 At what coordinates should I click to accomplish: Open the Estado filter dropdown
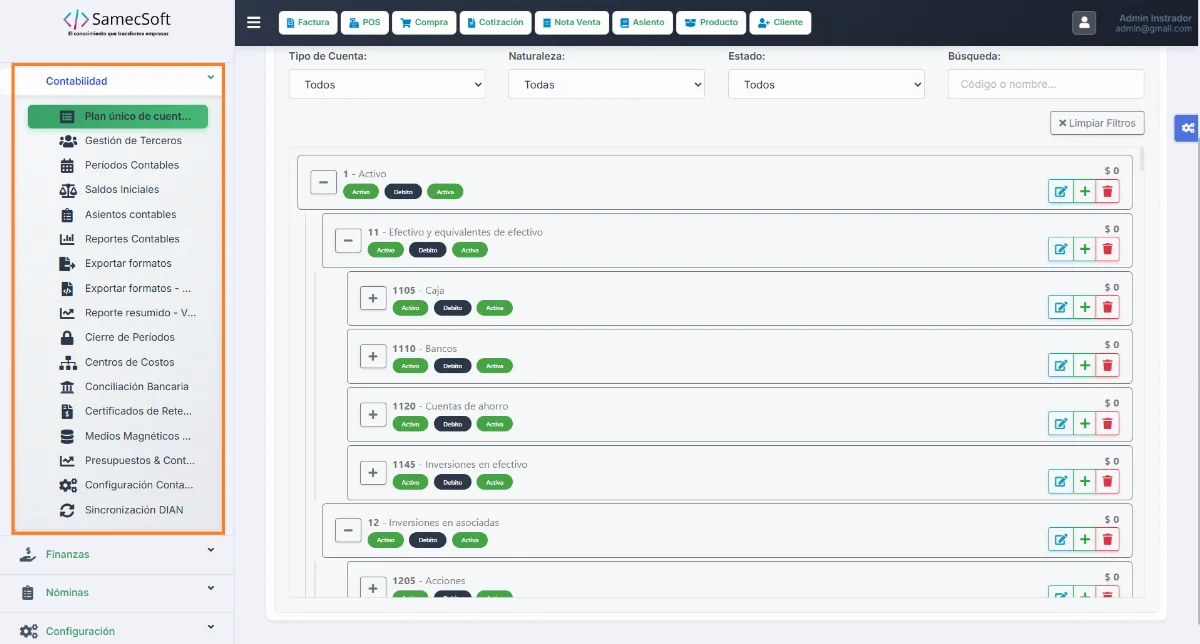tap(826, 84)
